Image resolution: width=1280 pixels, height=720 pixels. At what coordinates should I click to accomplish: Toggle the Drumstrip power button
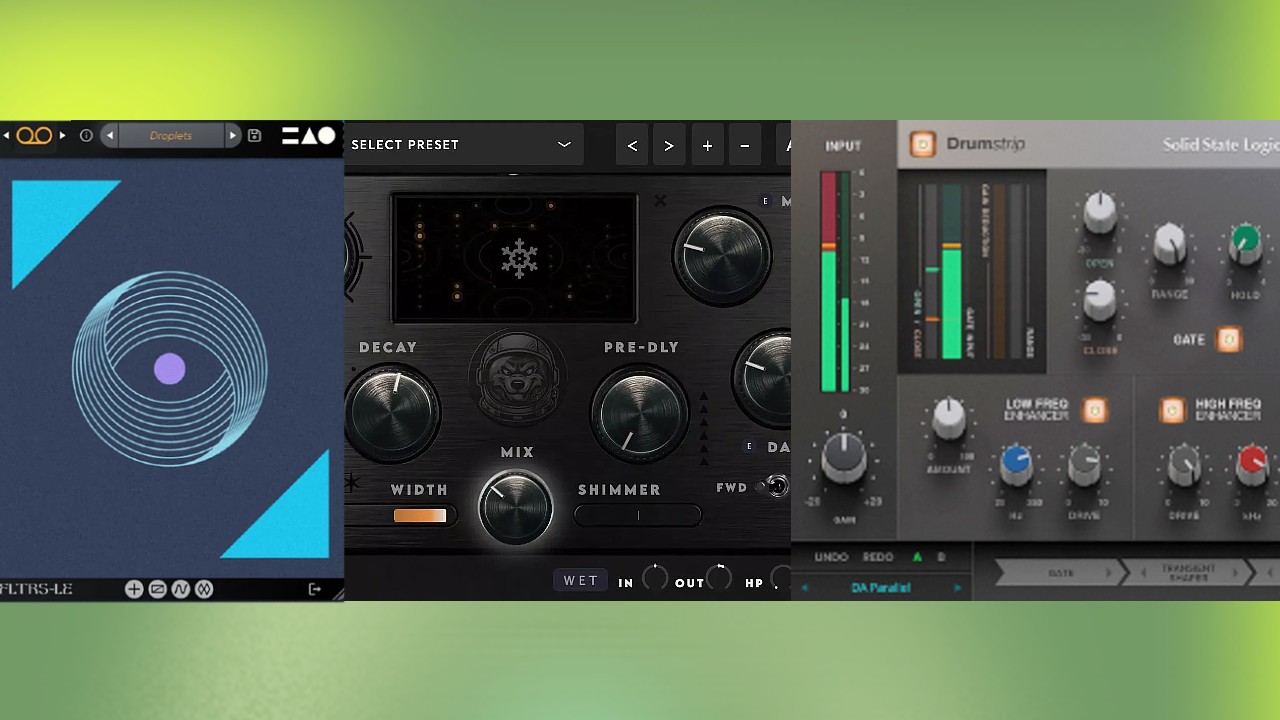tap(922, 145)
